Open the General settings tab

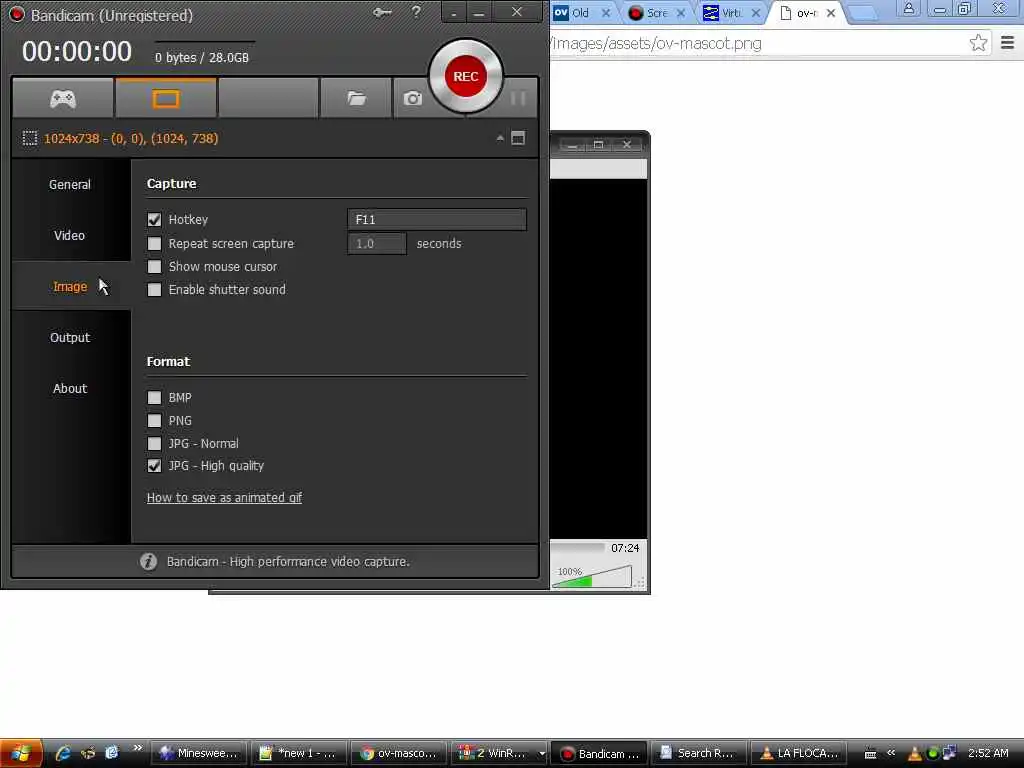[x=70, y=185]
